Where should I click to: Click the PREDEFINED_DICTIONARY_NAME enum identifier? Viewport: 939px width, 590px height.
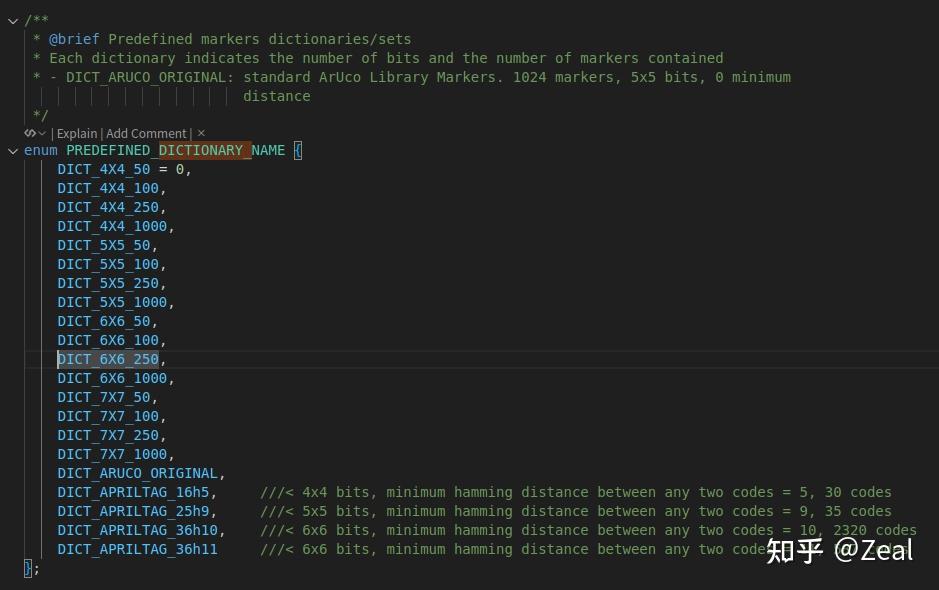pyautogui.click(x=175, y=150)
